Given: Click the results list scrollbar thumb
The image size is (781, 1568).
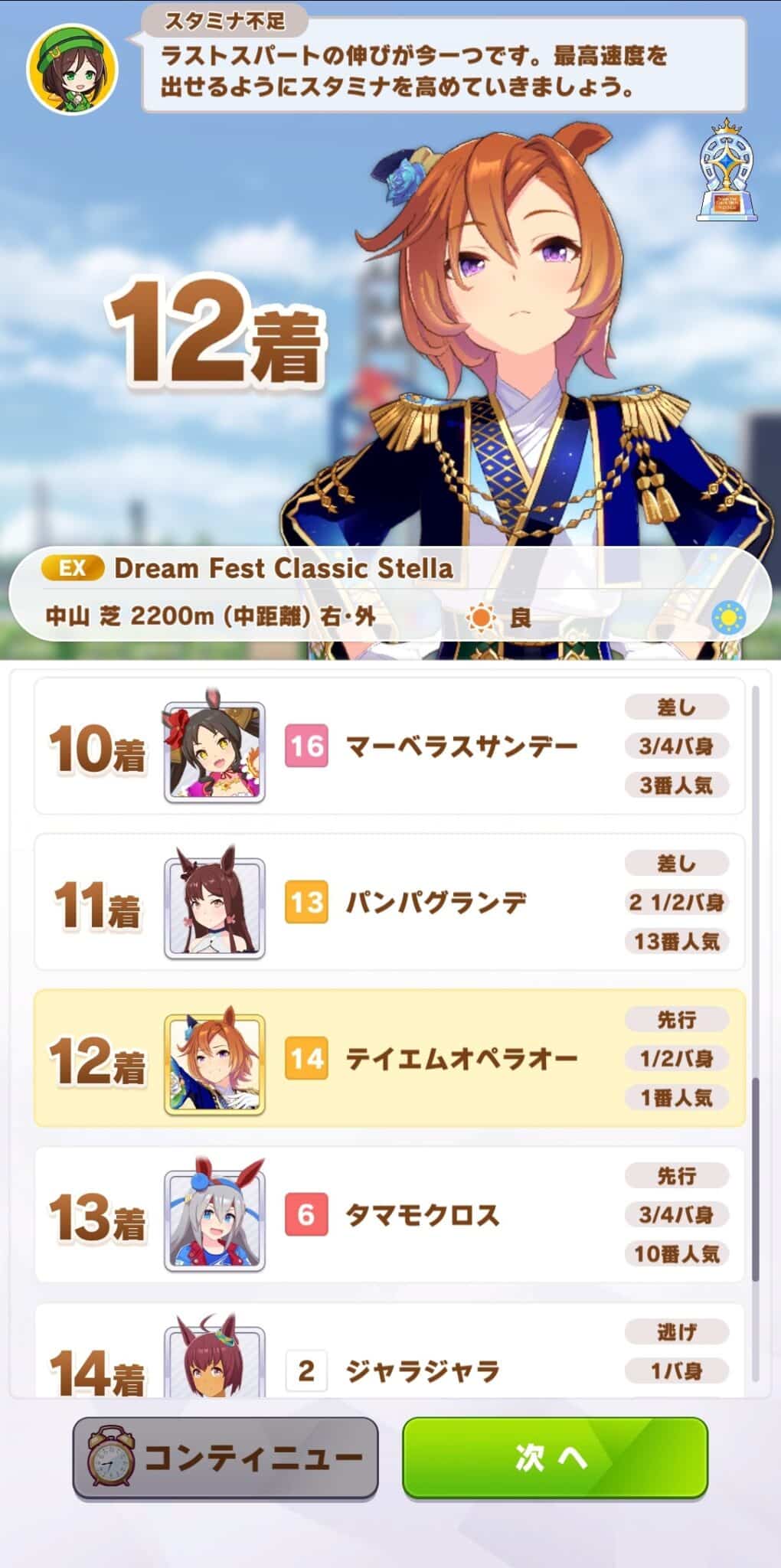Looking at the screenshot, I should [756, 1179].
